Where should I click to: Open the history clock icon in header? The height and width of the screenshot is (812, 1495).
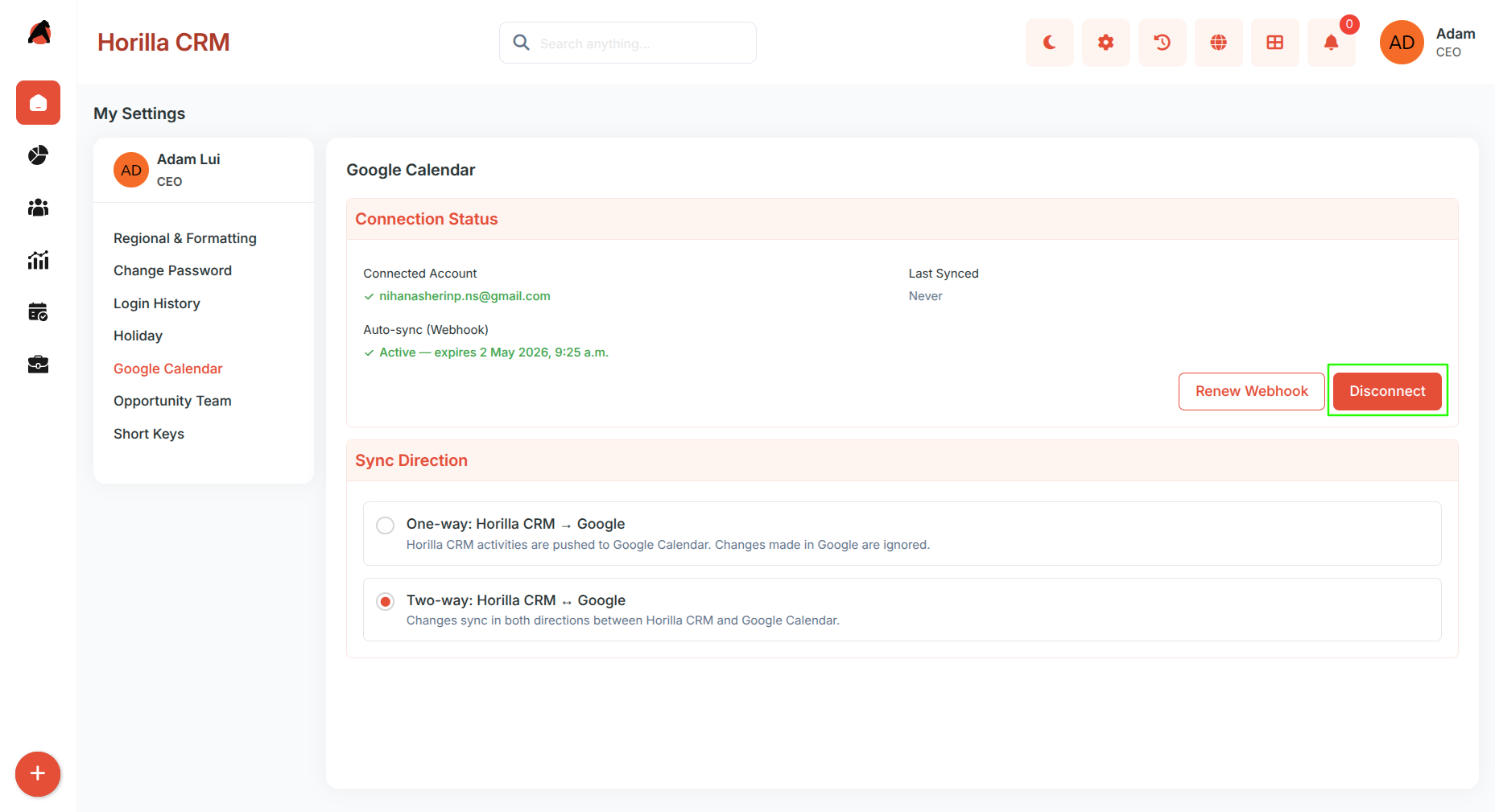[x=1163, y=43]
